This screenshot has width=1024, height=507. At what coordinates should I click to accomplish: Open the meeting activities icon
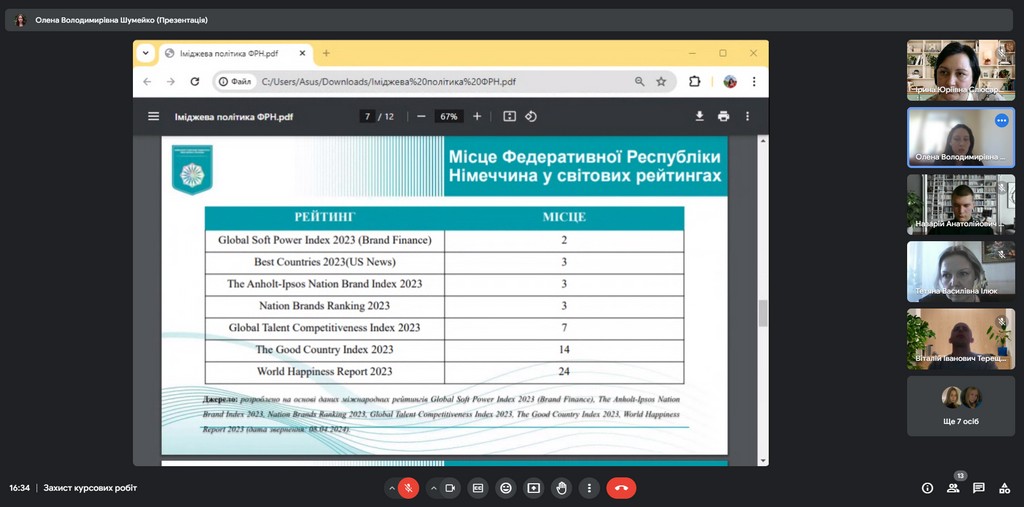(1004, 488)
